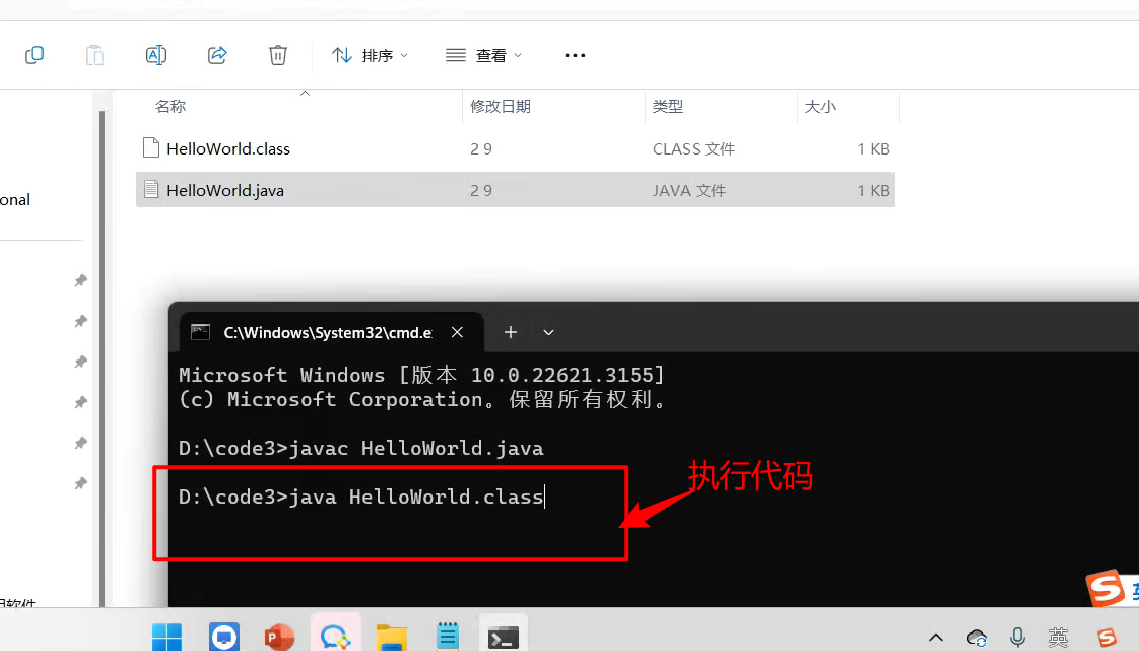Screen dimensions: 1139x651
Task: Click the Copy icon in Explorer toolbar
Action: point(34,55)
